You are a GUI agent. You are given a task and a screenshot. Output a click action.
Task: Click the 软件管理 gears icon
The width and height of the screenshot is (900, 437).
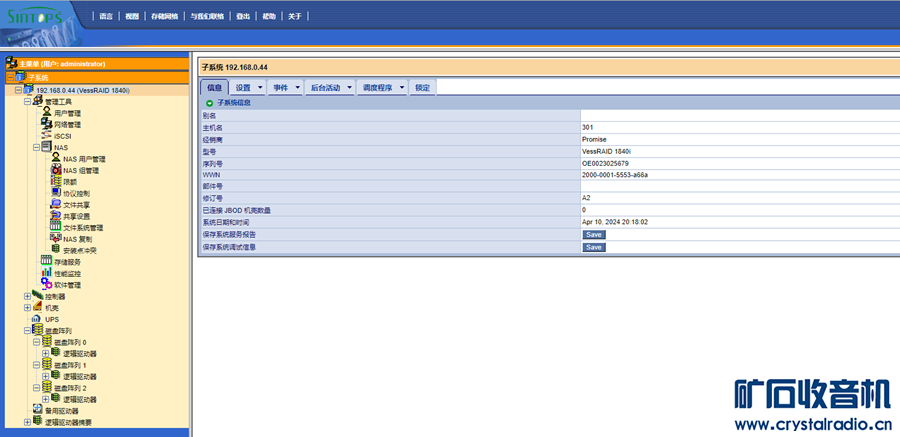[x=46, y=284]
